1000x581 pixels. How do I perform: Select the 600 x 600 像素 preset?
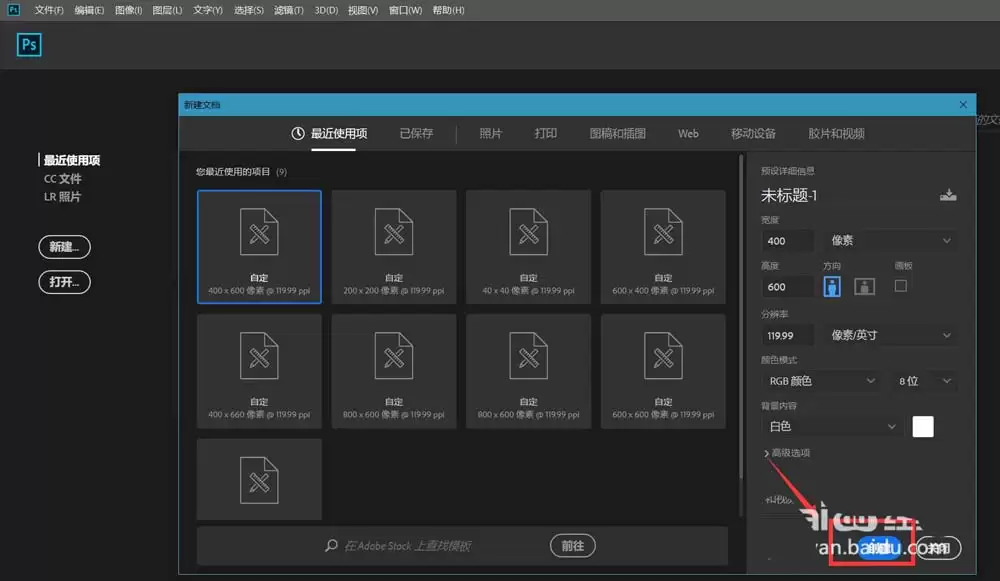pos(663,371)
